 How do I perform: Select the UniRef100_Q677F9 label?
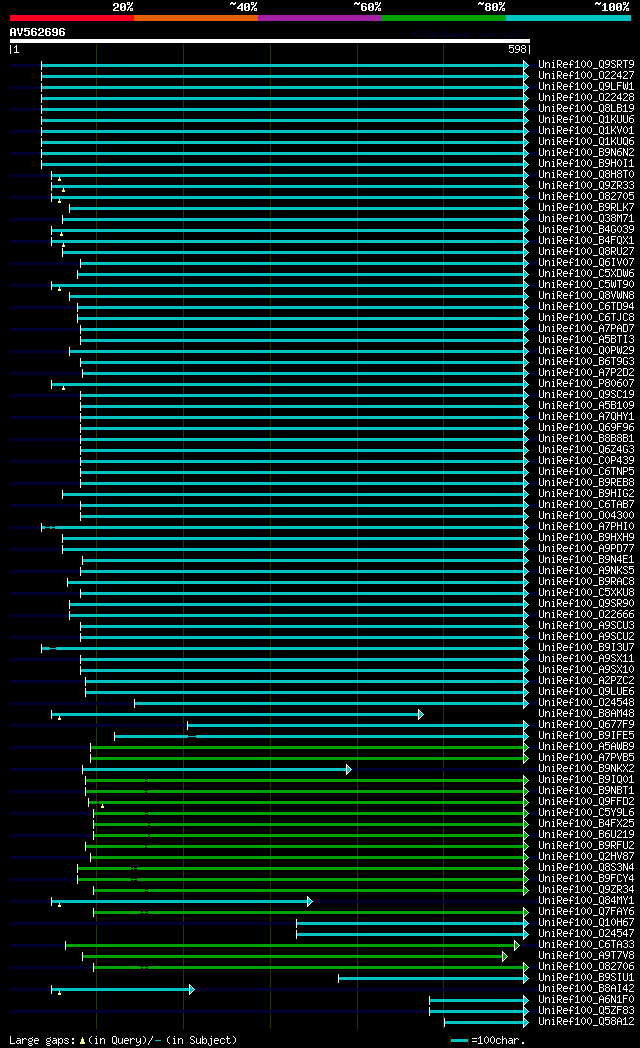pos(587,725)
